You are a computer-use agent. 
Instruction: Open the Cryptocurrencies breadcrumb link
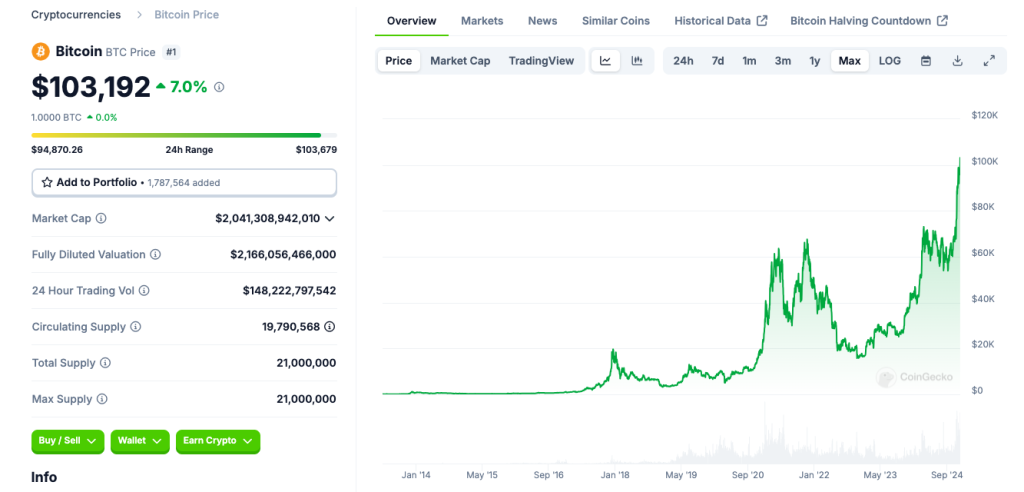pyautogui.click(x=76, y=14)
